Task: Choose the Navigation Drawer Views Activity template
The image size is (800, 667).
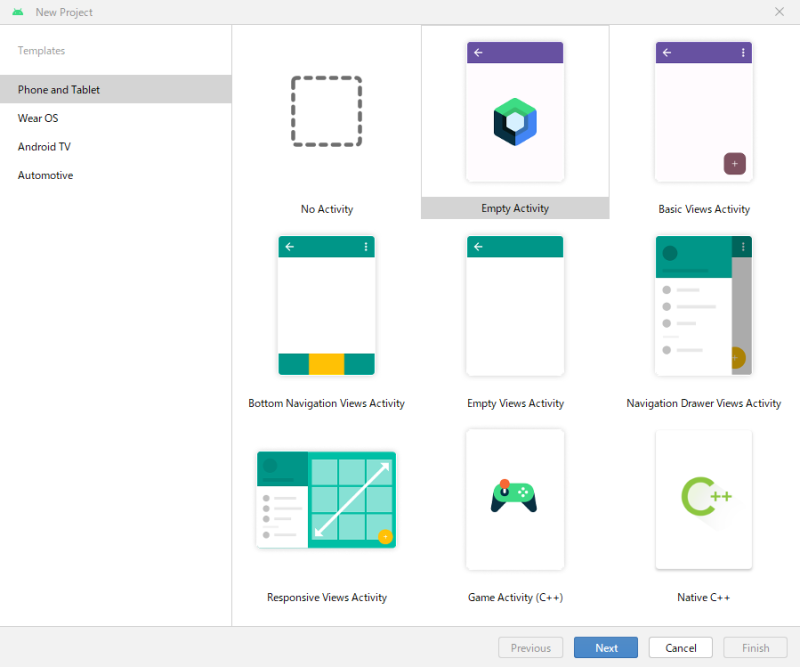Action: [x=703, y=305]
